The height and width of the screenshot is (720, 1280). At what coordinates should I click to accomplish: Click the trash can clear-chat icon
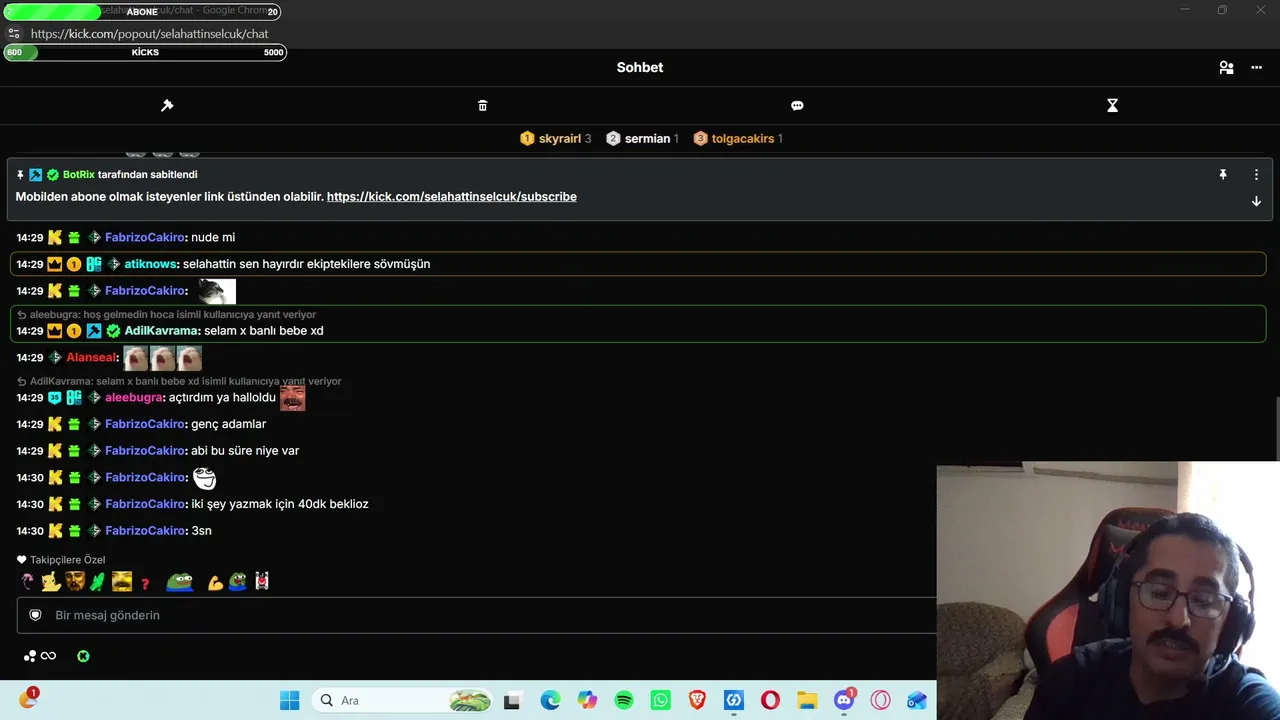click(x=483, y=105)
